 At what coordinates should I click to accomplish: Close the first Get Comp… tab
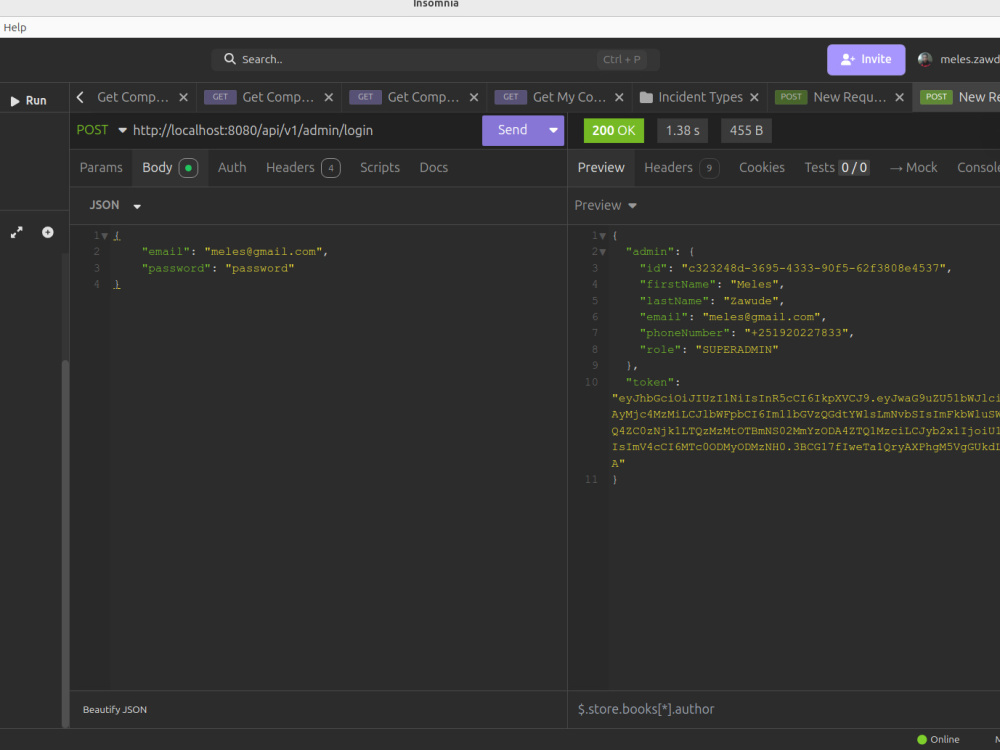(183, 97)
